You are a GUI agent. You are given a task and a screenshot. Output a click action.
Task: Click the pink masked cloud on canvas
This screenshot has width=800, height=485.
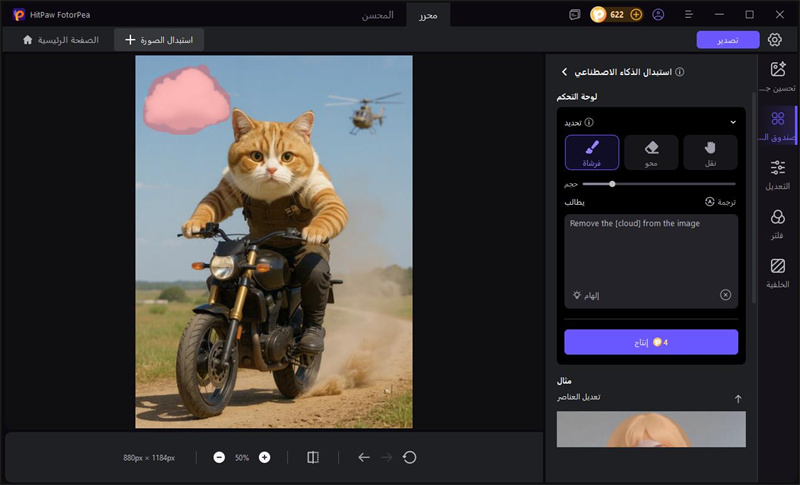pyautogui.click(x=187, y=100)
